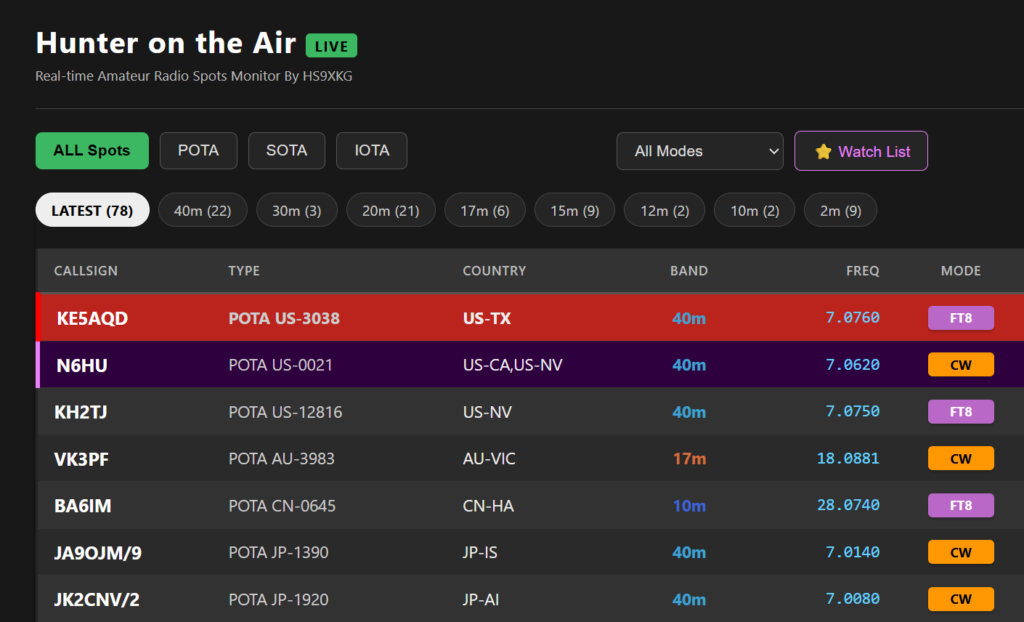
Task: Open the KE5AQD callsign entry
Action: 92,318
